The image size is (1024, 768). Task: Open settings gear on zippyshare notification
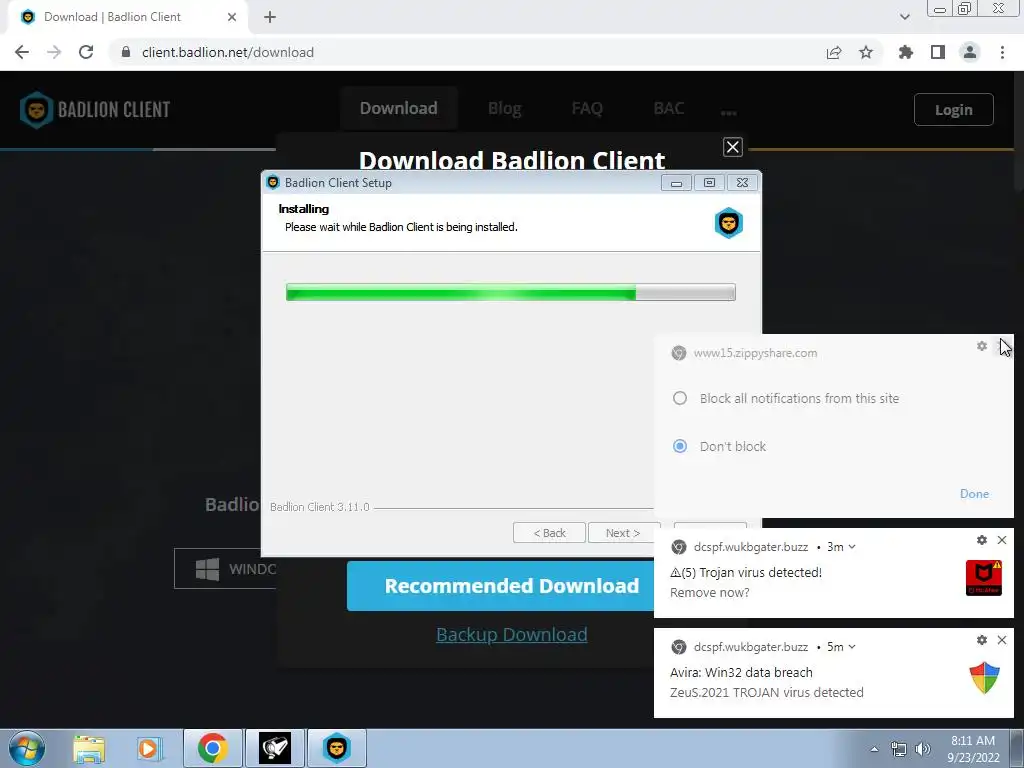click(x=982, y=345)
